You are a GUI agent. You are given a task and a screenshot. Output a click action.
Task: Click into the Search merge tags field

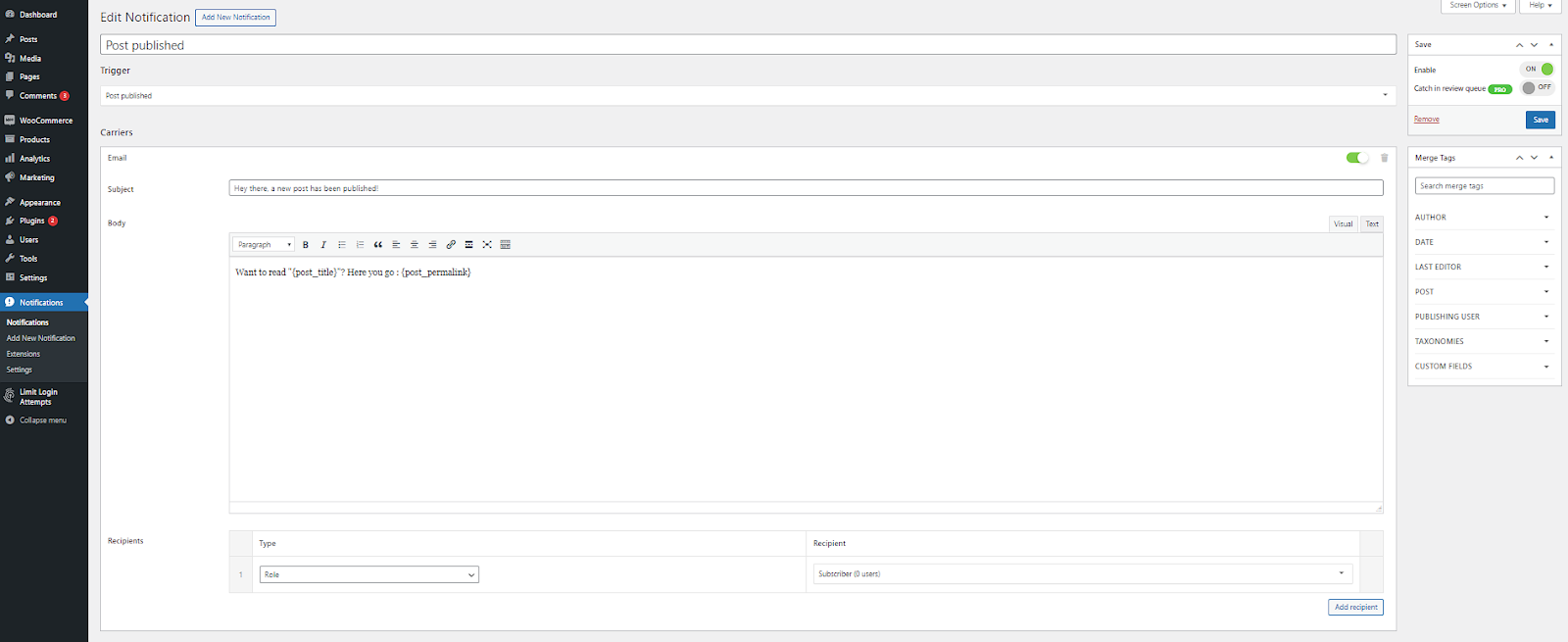pos(1484,186)
